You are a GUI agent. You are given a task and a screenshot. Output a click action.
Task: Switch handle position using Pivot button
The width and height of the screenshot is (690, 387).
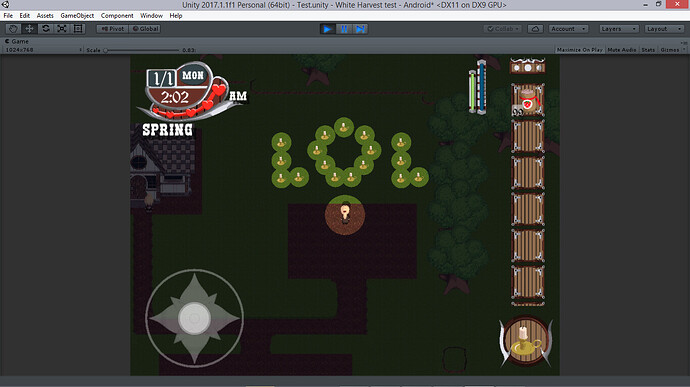pyautogui.click(x=113, y=29)
